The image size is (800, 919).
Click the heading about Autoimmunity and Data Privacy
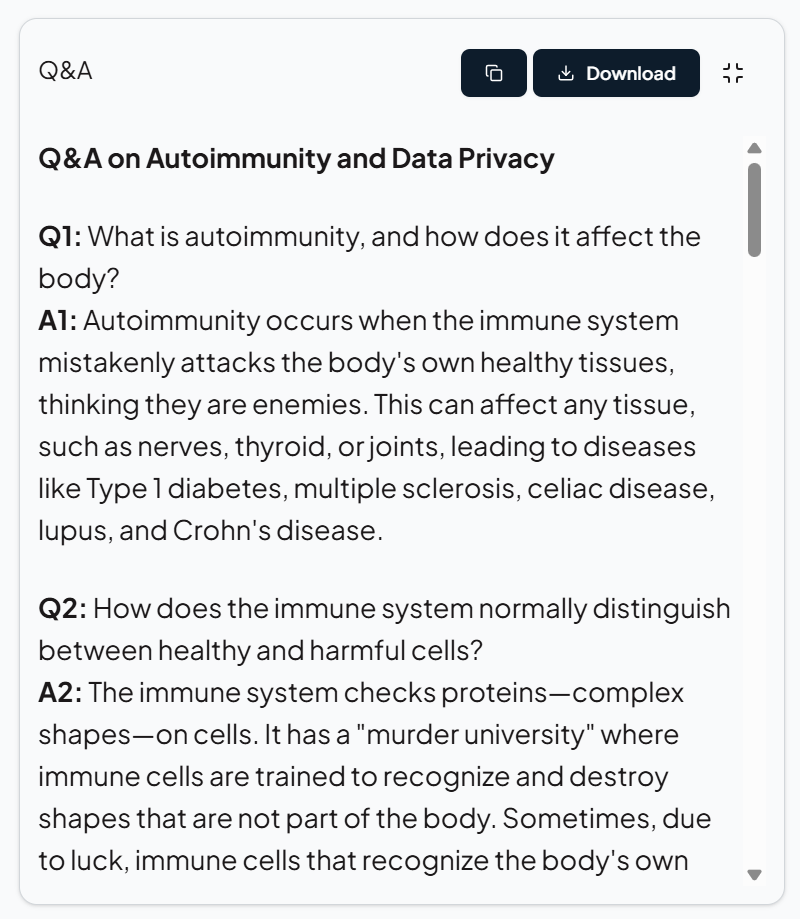coord(296,159)
